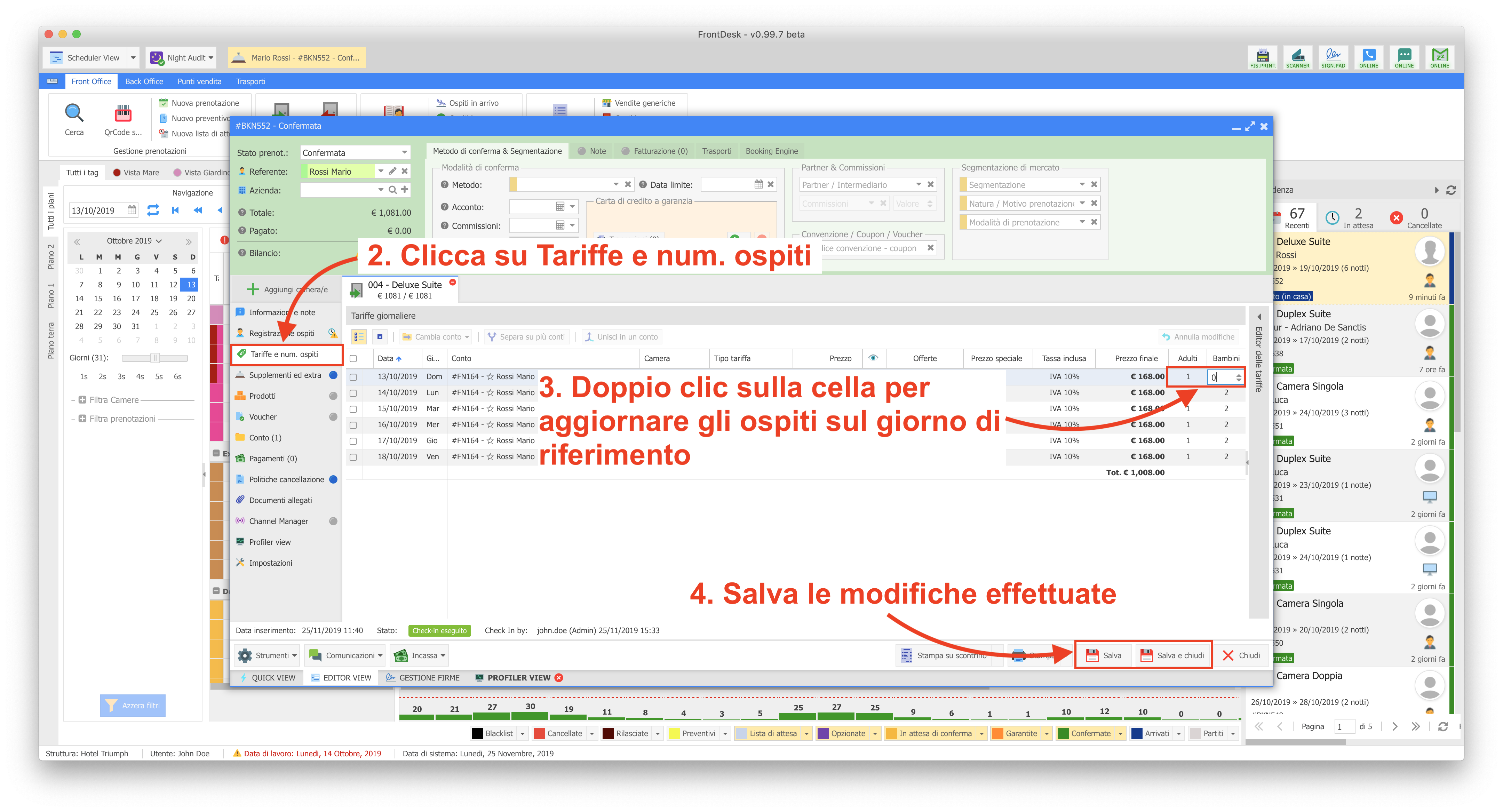Viewport: 1503px width, 812px height.
Task: Expand the Segmentazione dropdown
Action: [x=1082, y=185]
